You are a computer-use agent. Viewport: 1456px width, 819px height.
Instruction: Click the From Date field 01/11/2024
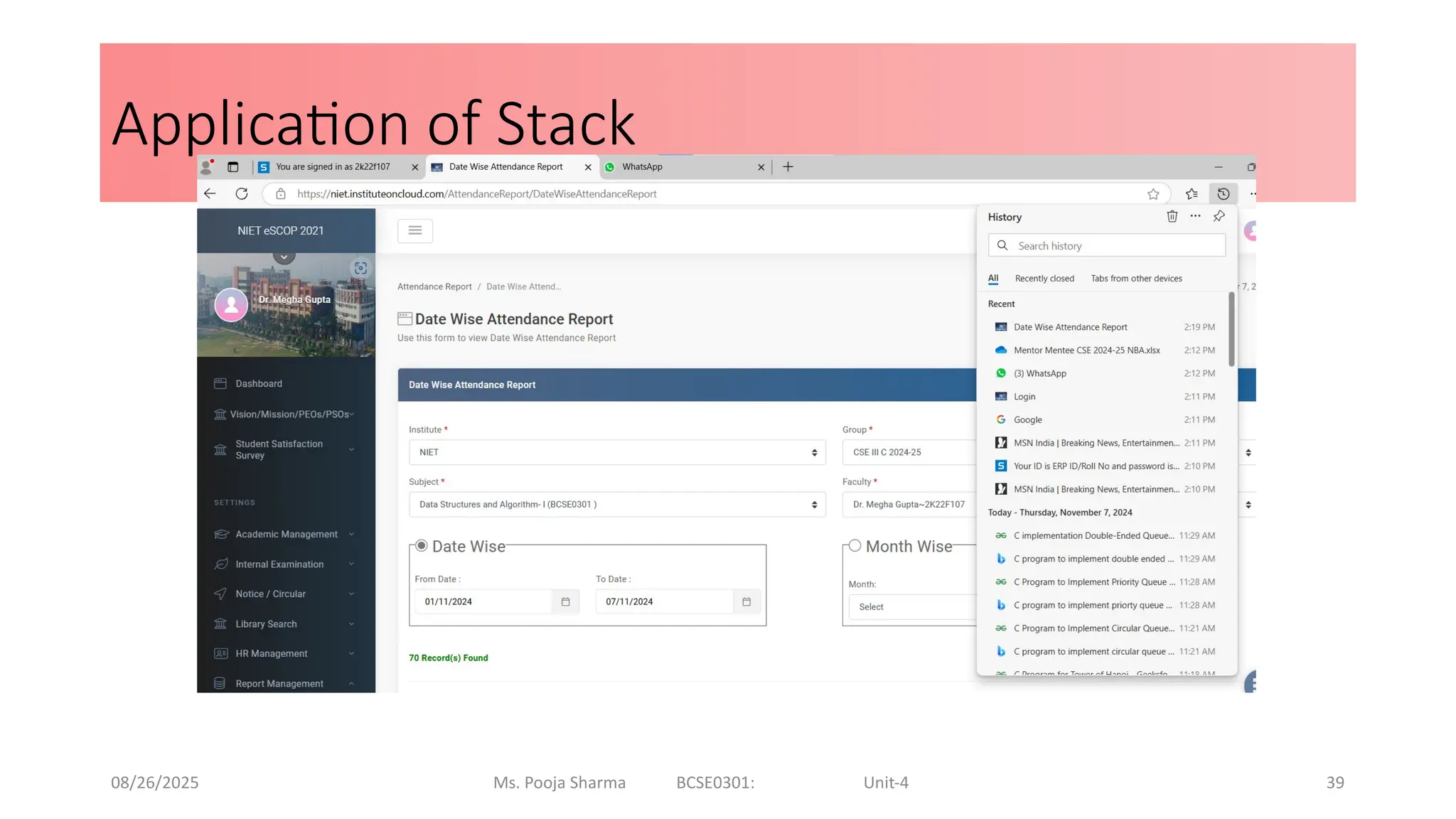(x=483, y=601)
